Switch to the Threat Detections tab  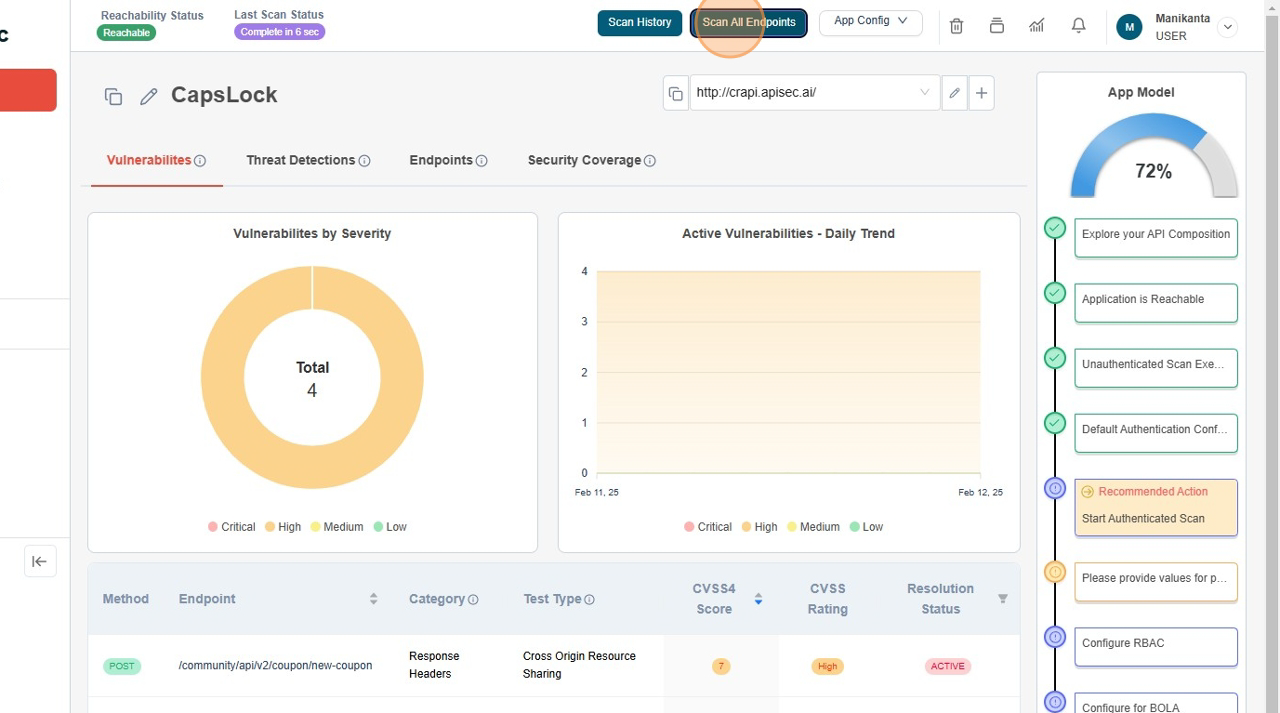coord(301,160)
